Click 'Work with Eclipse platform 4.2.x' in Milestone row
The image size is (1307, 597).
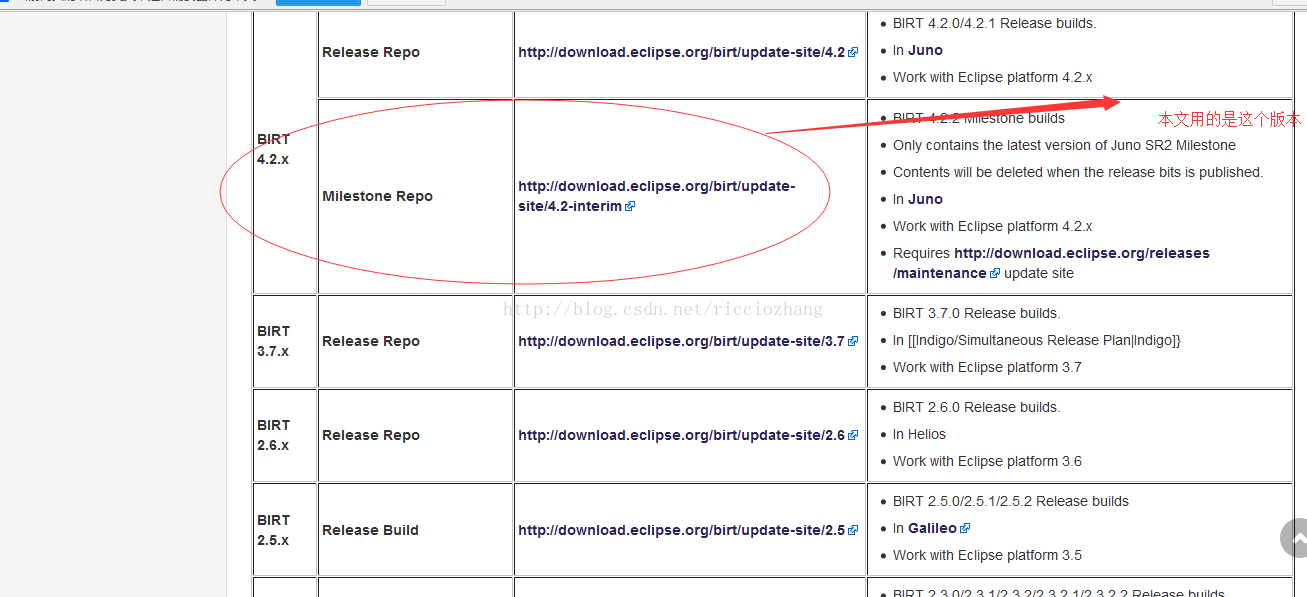[x=992, y=226]
